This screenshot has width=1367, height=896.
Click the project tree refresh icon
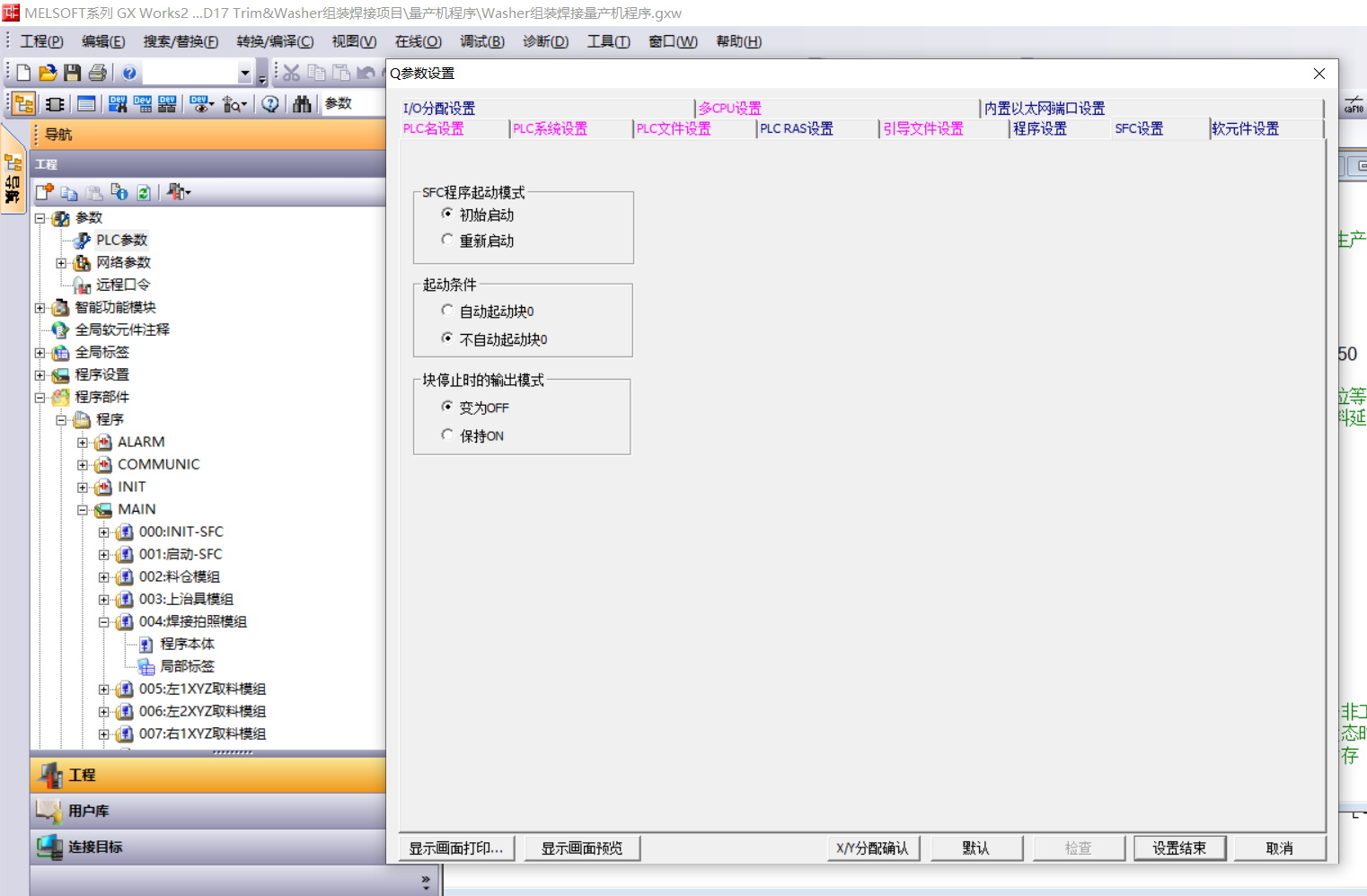click(x=144, y=192)
